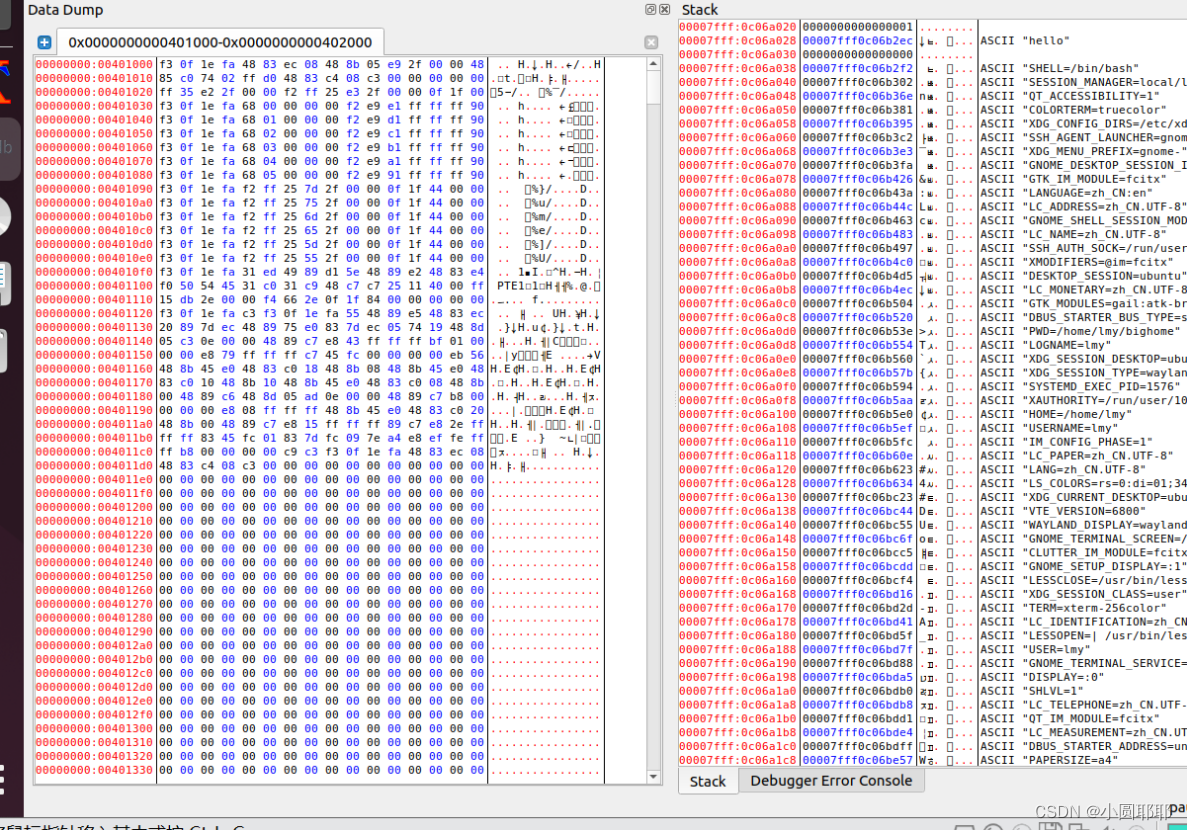This screenshot has width=1187, height=830.
Task: Select stack address 00007fff:0c06a1c8
Action: click(x=738, y=760)
